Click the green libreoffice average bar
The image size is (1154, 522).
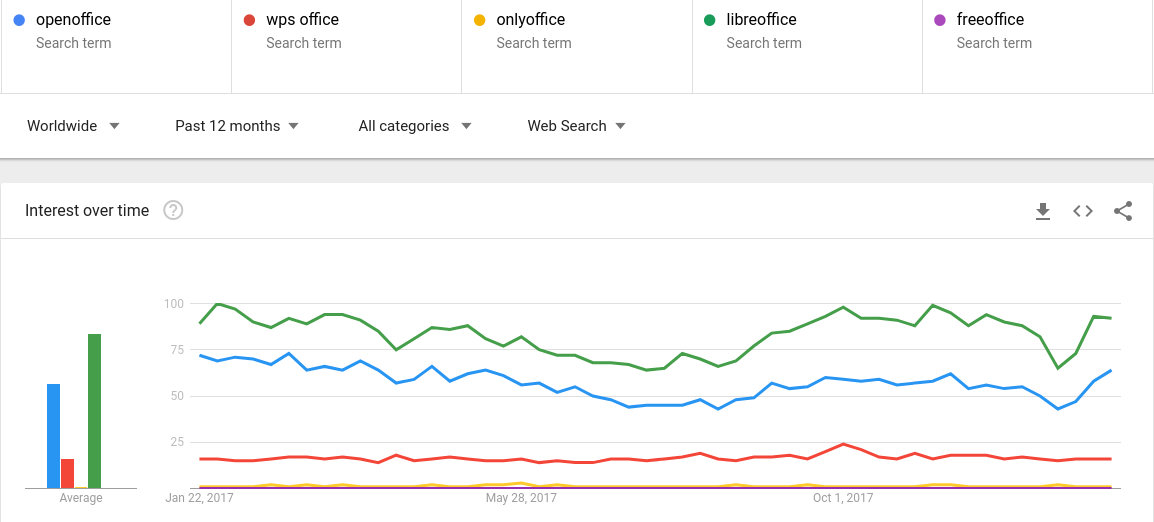pos(94,411)
